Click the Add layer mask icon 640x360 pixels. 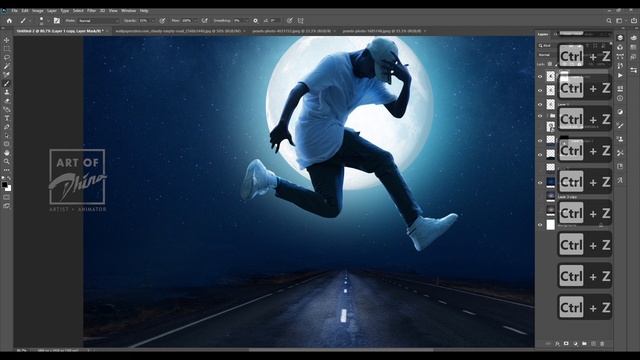coord(566,344)
